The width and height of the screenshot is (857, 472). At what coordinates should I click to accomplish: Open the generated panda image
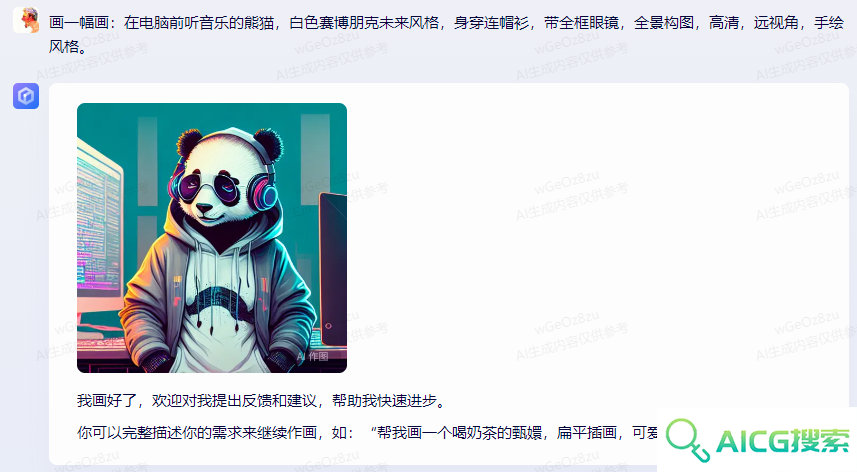tap(212, 238)
